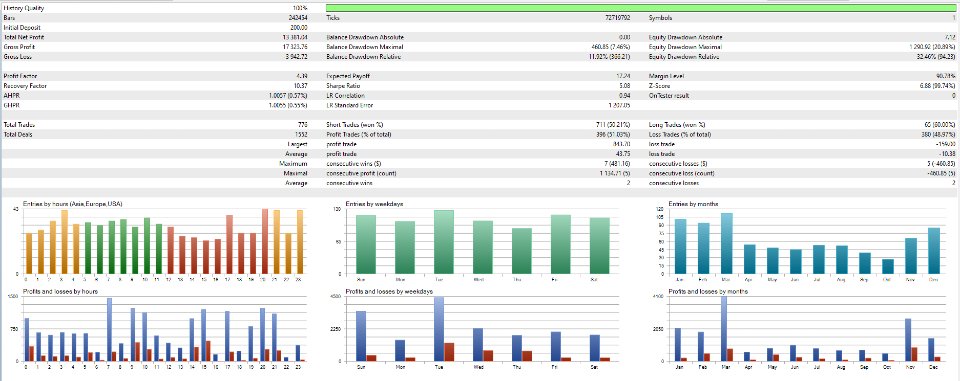Select the Z-Score label
This screenshot has height=381, width=960.
coord(660,85)
